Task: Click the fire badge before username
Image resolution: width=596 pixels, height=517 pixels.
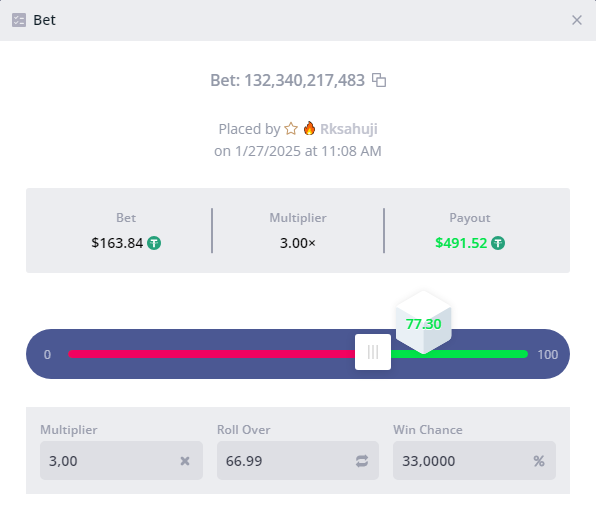Action: click(x=309, y=128)
